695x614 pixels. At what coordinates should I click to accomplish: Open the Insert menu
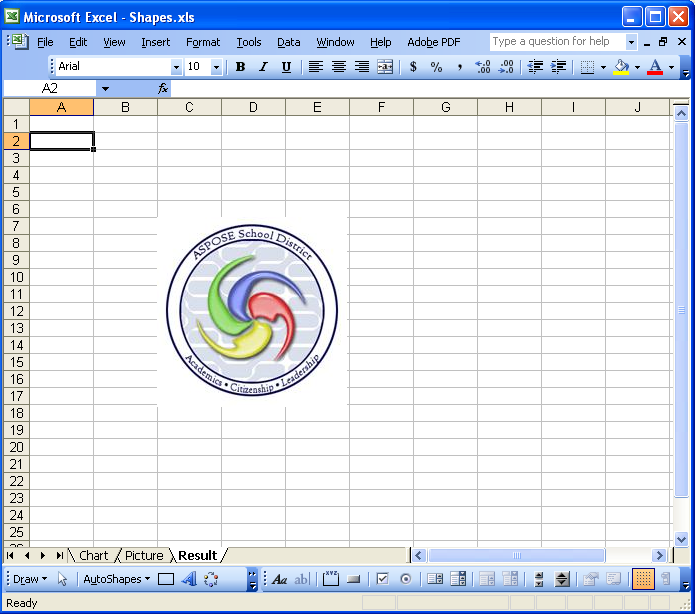point(156,42)
